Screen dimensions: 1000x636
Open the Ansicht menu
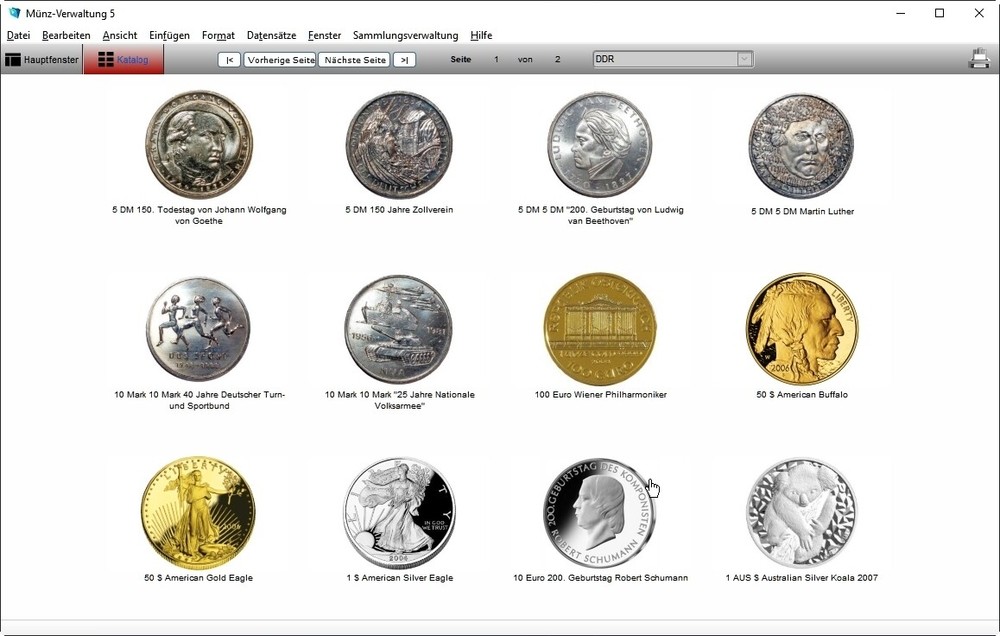coord(119,35)
